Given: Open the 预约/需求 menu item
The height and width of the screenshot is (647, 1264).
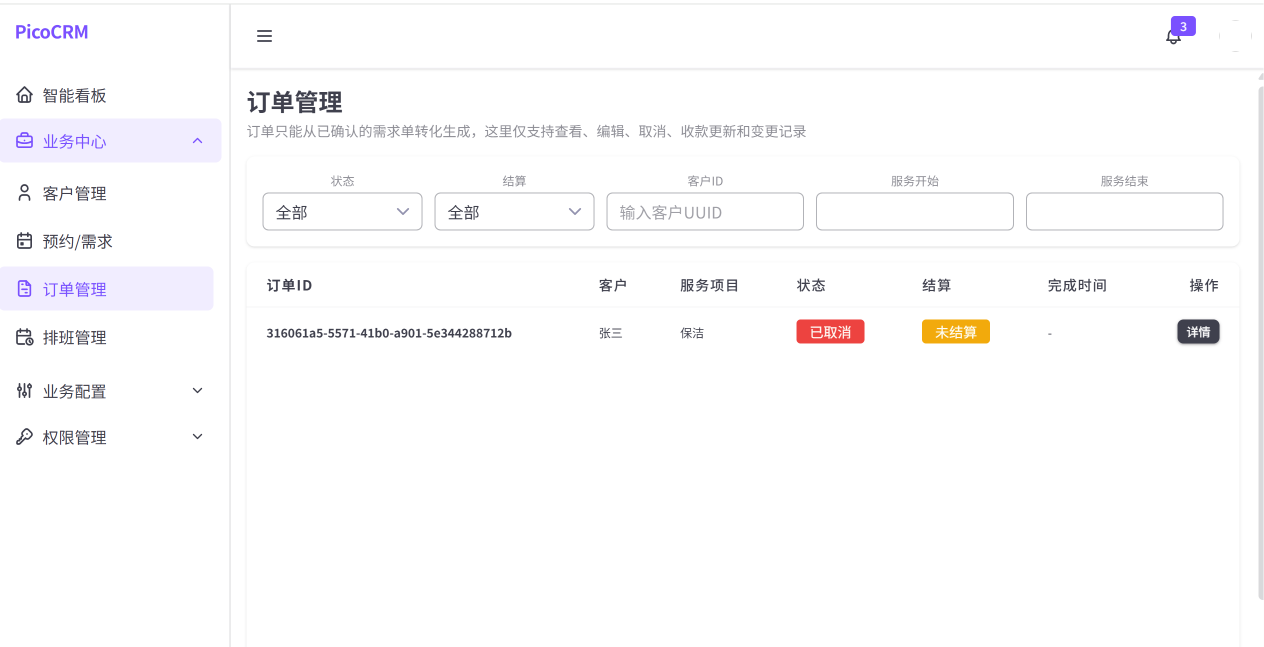Looking at the screenshot, I should (x=107, y=241).
